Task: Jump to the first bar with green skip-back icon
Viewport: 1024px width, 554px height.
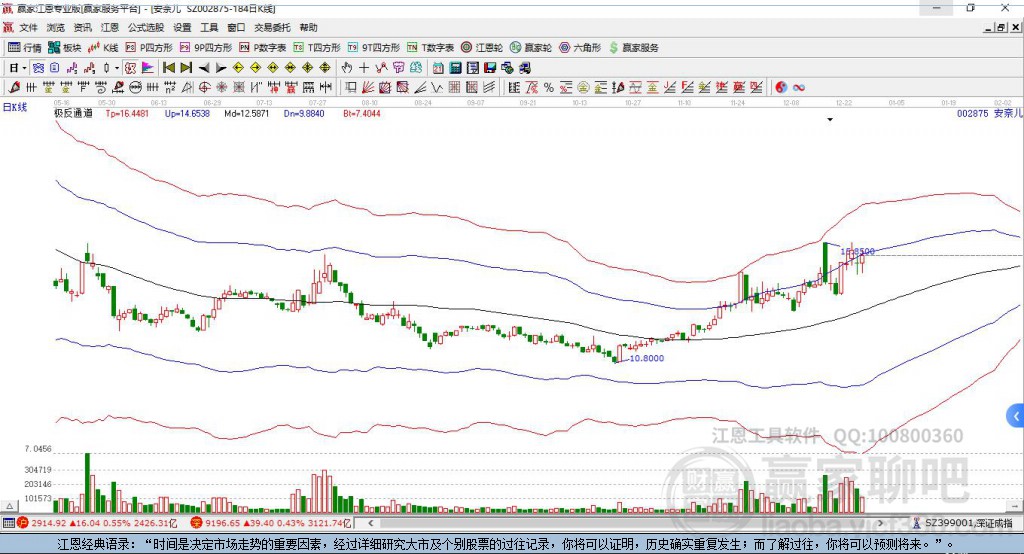Action: click(168, 68)
